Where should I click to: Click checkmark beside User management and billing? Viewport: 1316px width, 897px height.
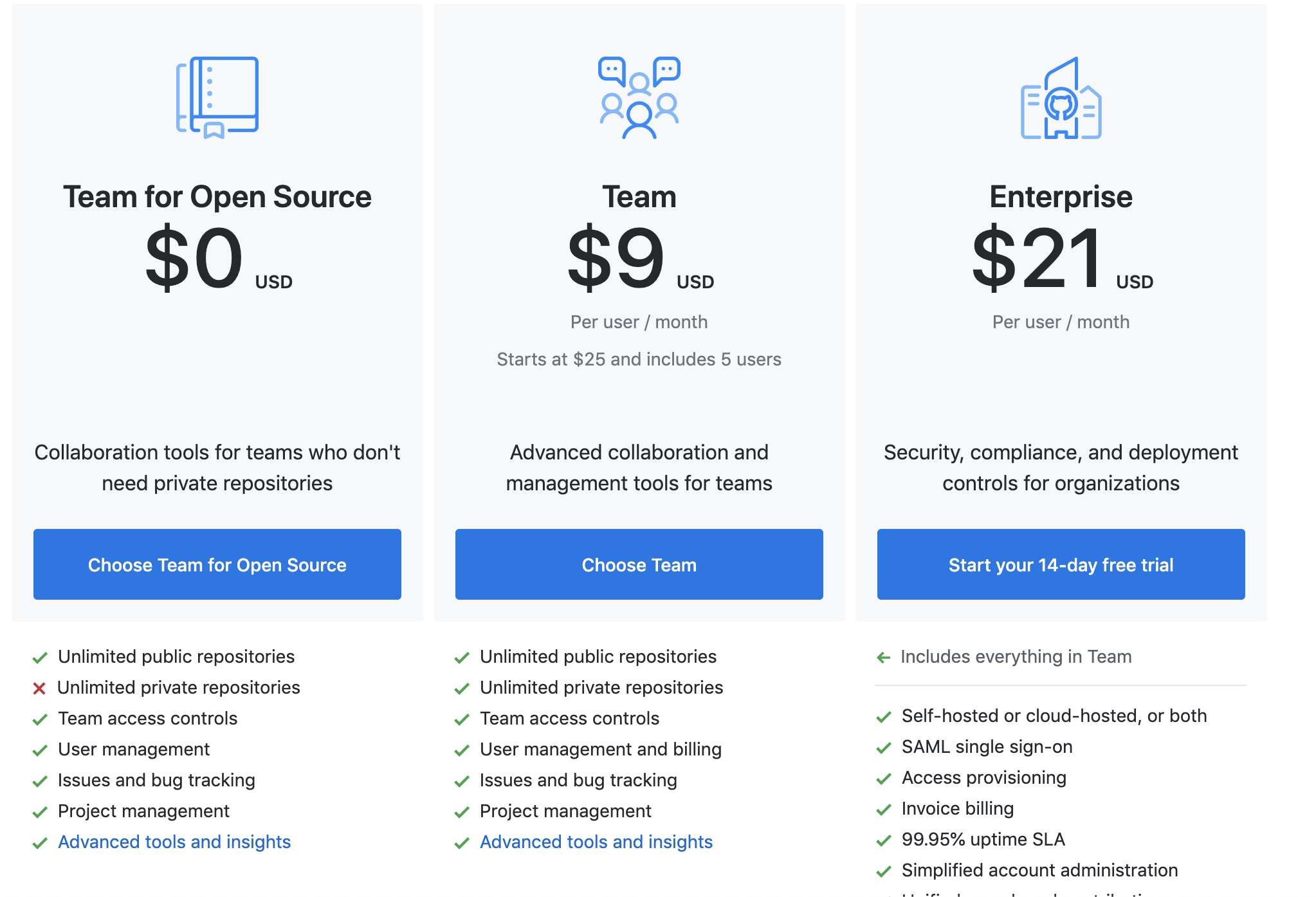[462, 750]
